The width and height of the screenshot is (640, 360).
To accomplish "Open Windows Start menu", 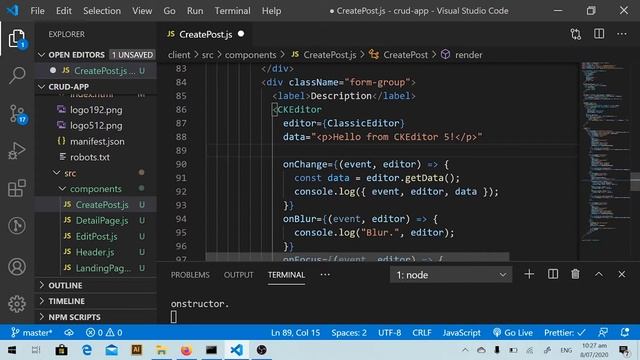I will click(x=12, y=350).
